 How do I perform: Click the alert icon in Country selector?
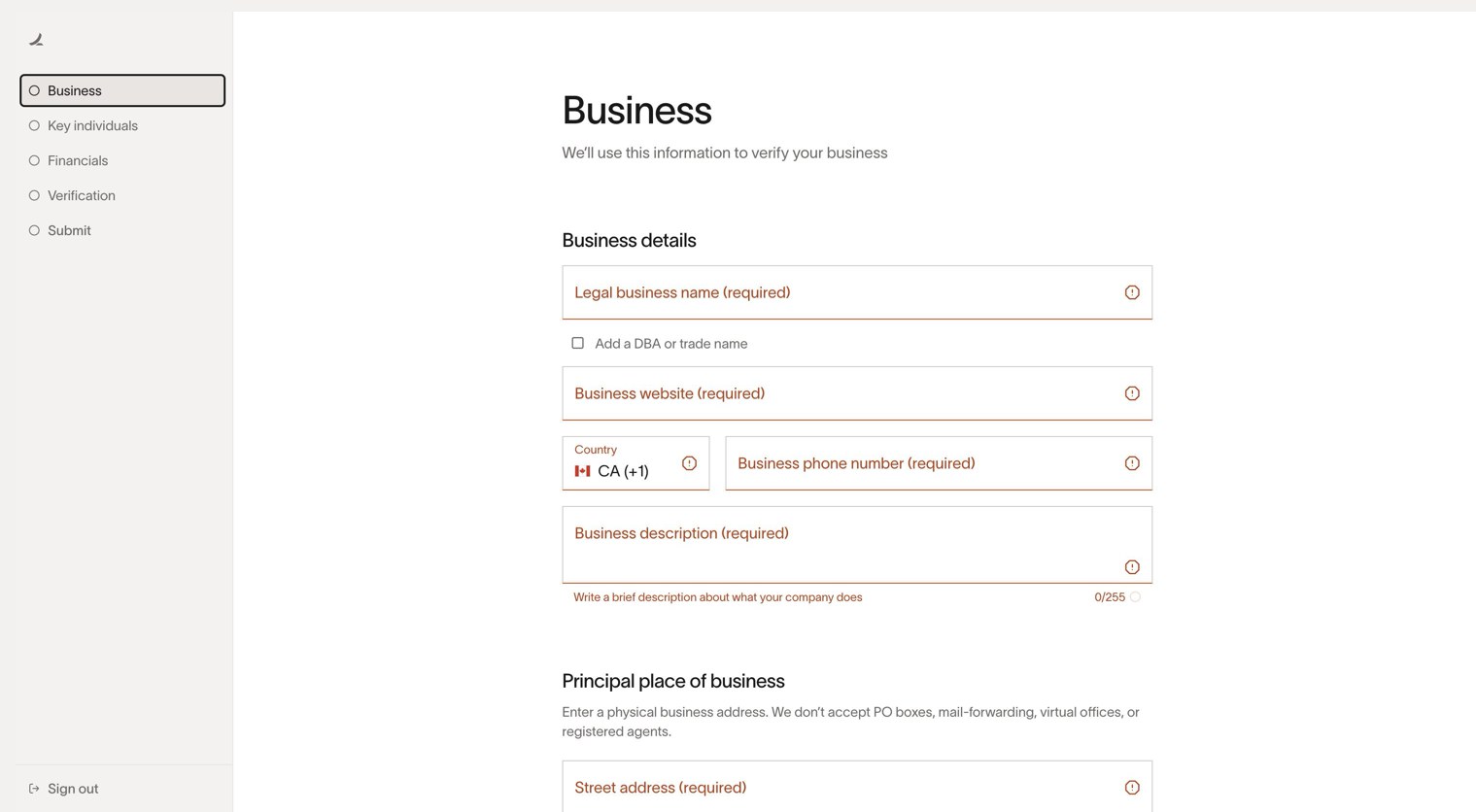689,463
